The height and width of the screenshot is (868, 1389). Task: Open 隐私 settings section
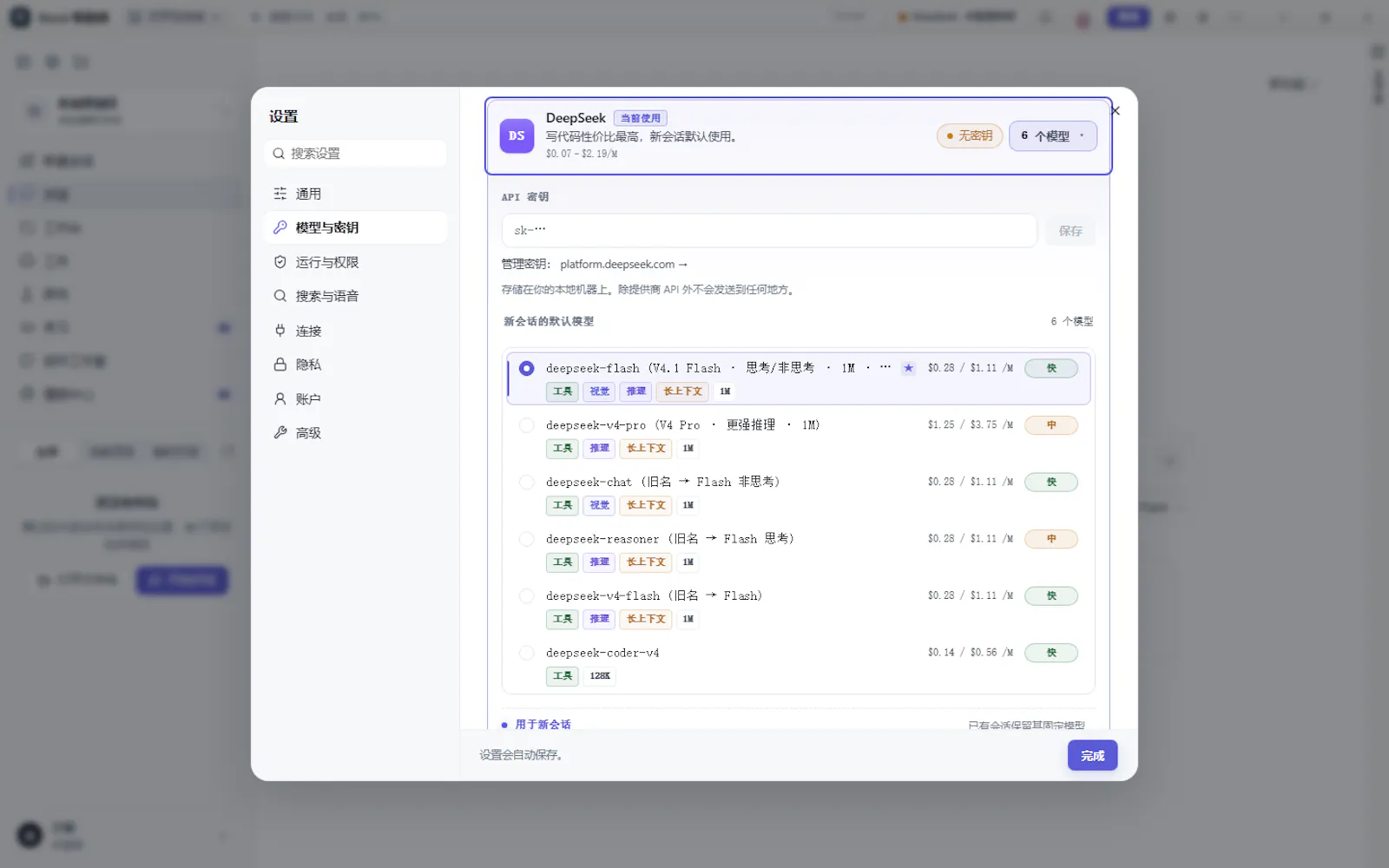(356, 365)
